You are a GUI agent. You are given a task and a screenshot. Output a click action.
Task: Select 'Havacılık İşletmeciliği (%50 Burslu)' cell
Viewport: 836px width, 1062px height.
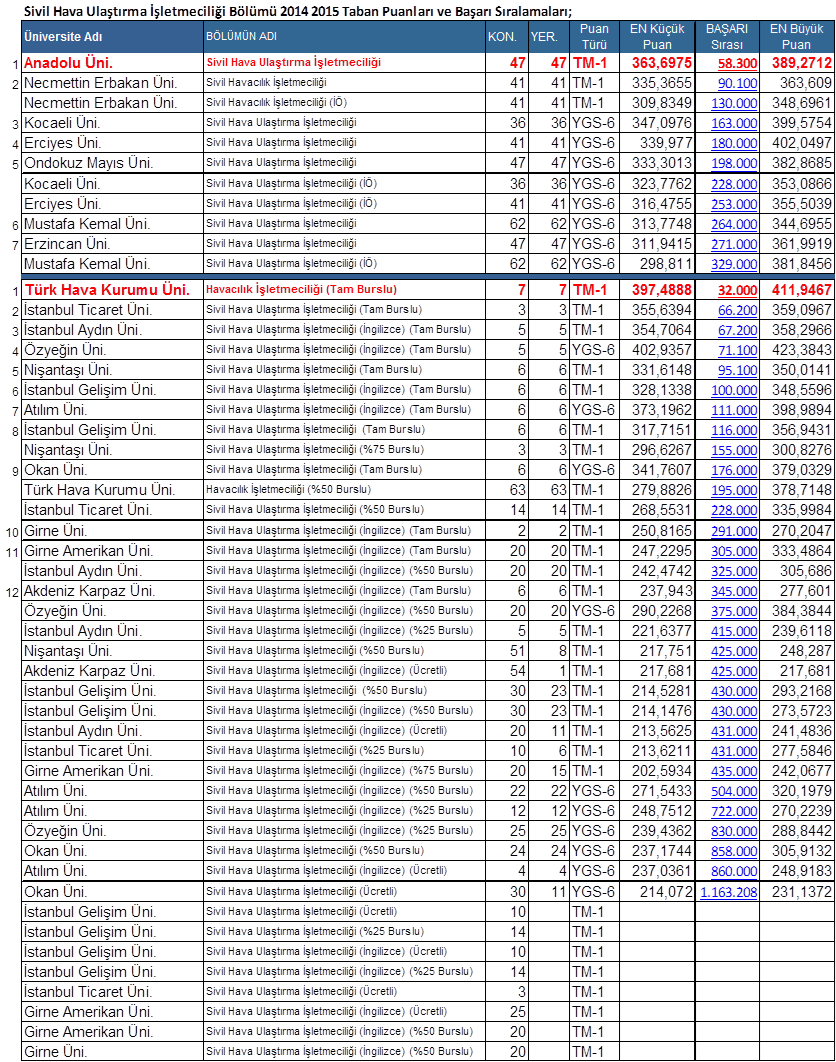(x=344, y=490)
